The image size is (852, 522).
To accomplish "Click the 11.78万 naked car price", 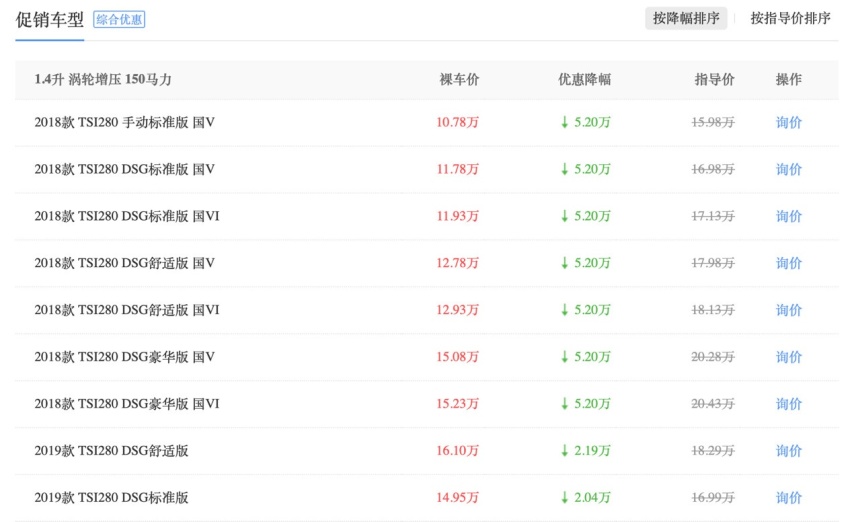I will click(458, 169).
